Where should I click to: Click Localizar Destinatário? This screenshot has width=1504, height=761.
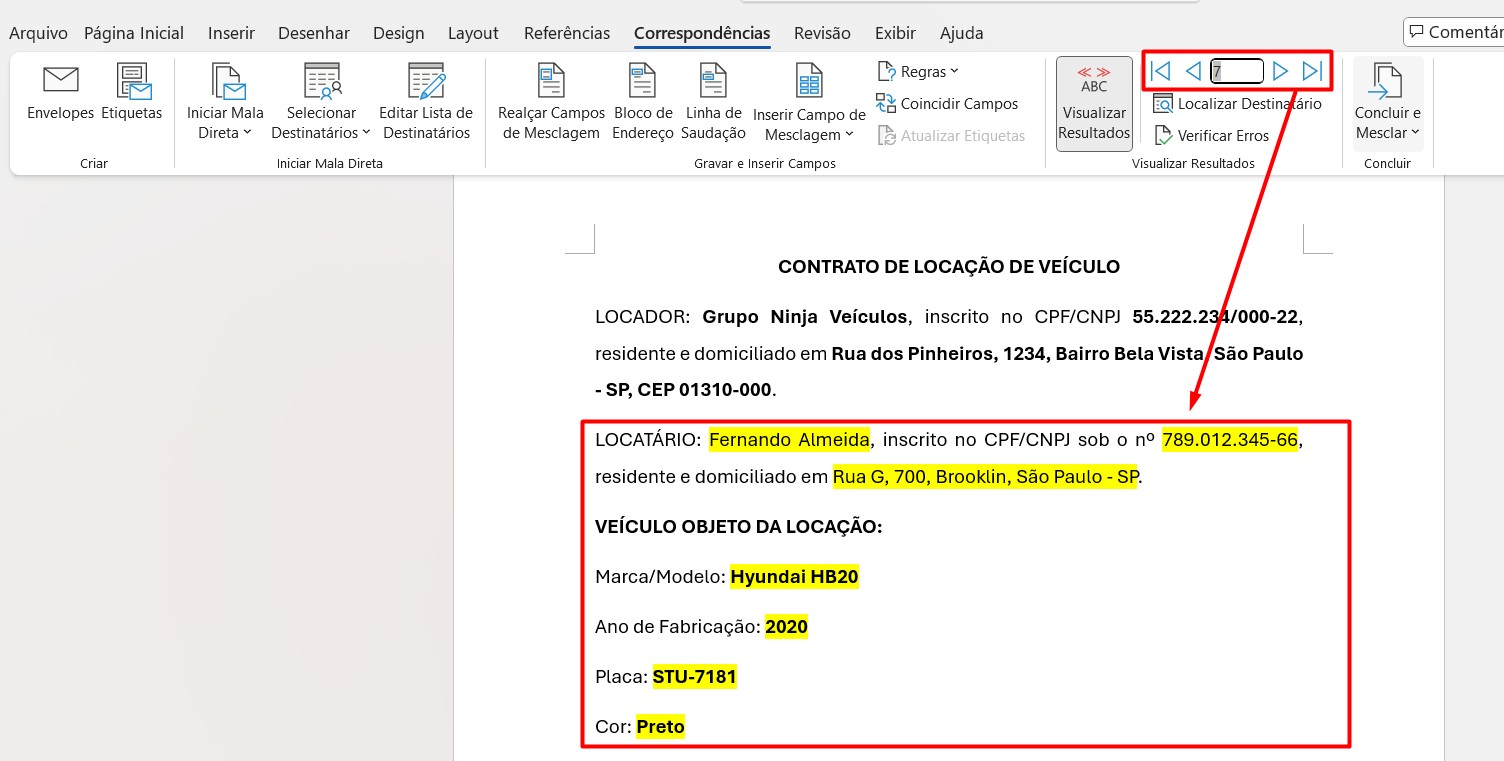point(1237,104)
